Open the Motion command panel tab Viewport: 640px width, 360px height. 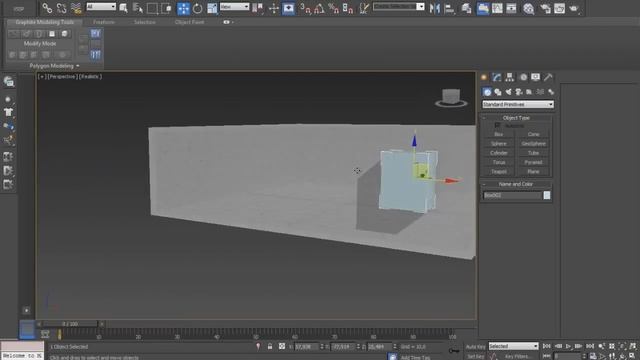coord(523,77)
